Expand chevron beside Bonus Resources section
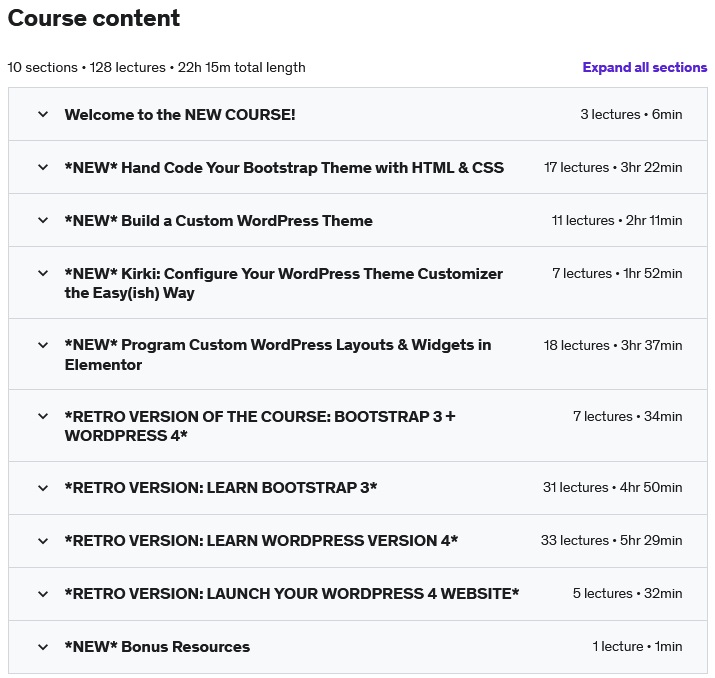Viewport: 715px width, 678px height. [43, 647]
